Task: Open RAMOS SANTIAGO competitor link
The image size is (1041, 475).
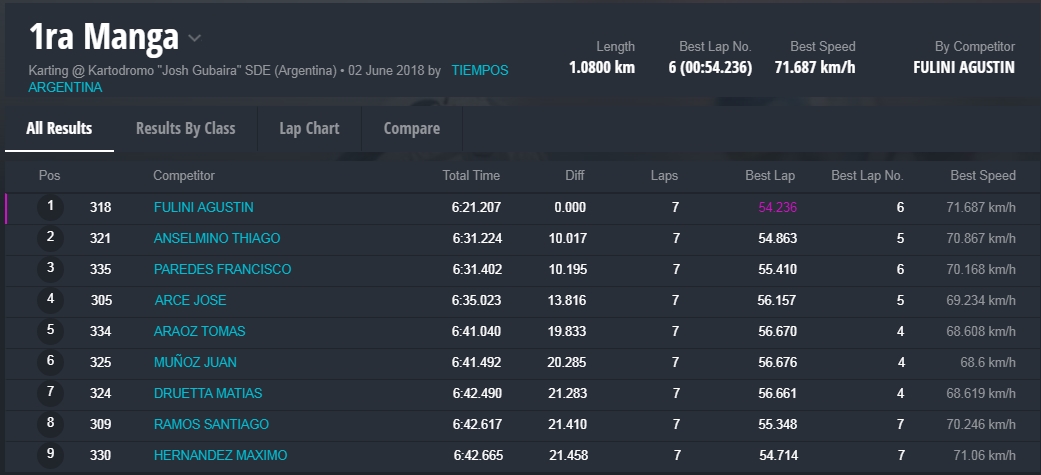Action: click(x=211, y=425)
